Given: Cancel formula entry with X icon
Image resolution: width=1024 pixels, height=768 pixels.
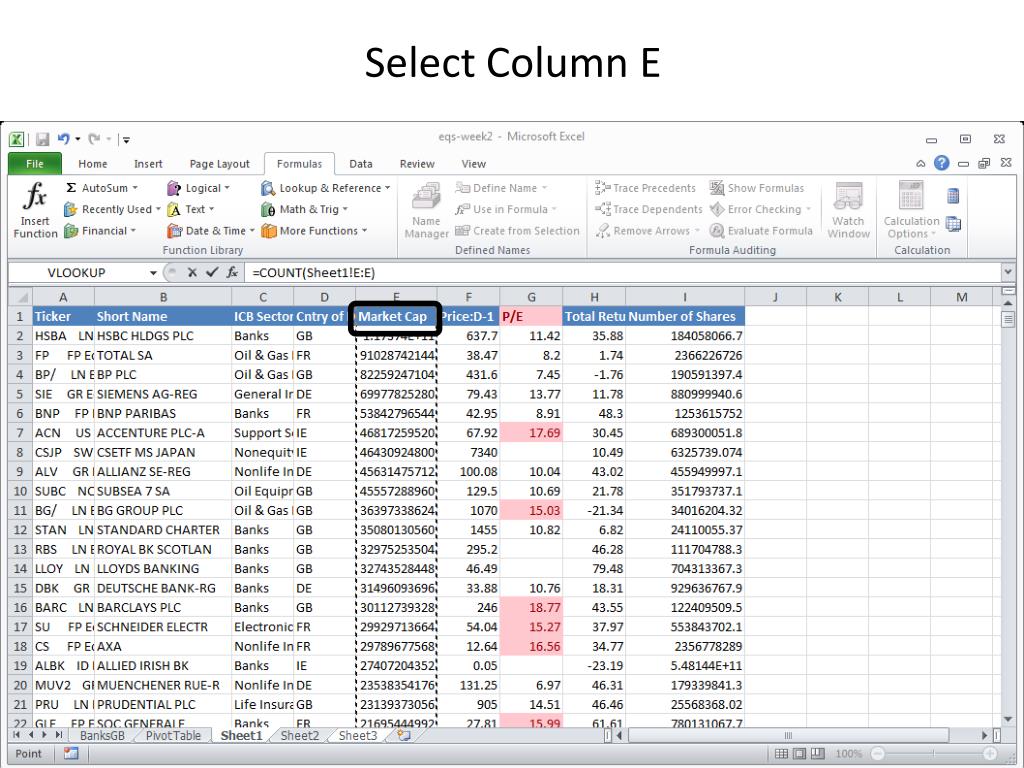Looking at the screenshot, I should (192, 272).
